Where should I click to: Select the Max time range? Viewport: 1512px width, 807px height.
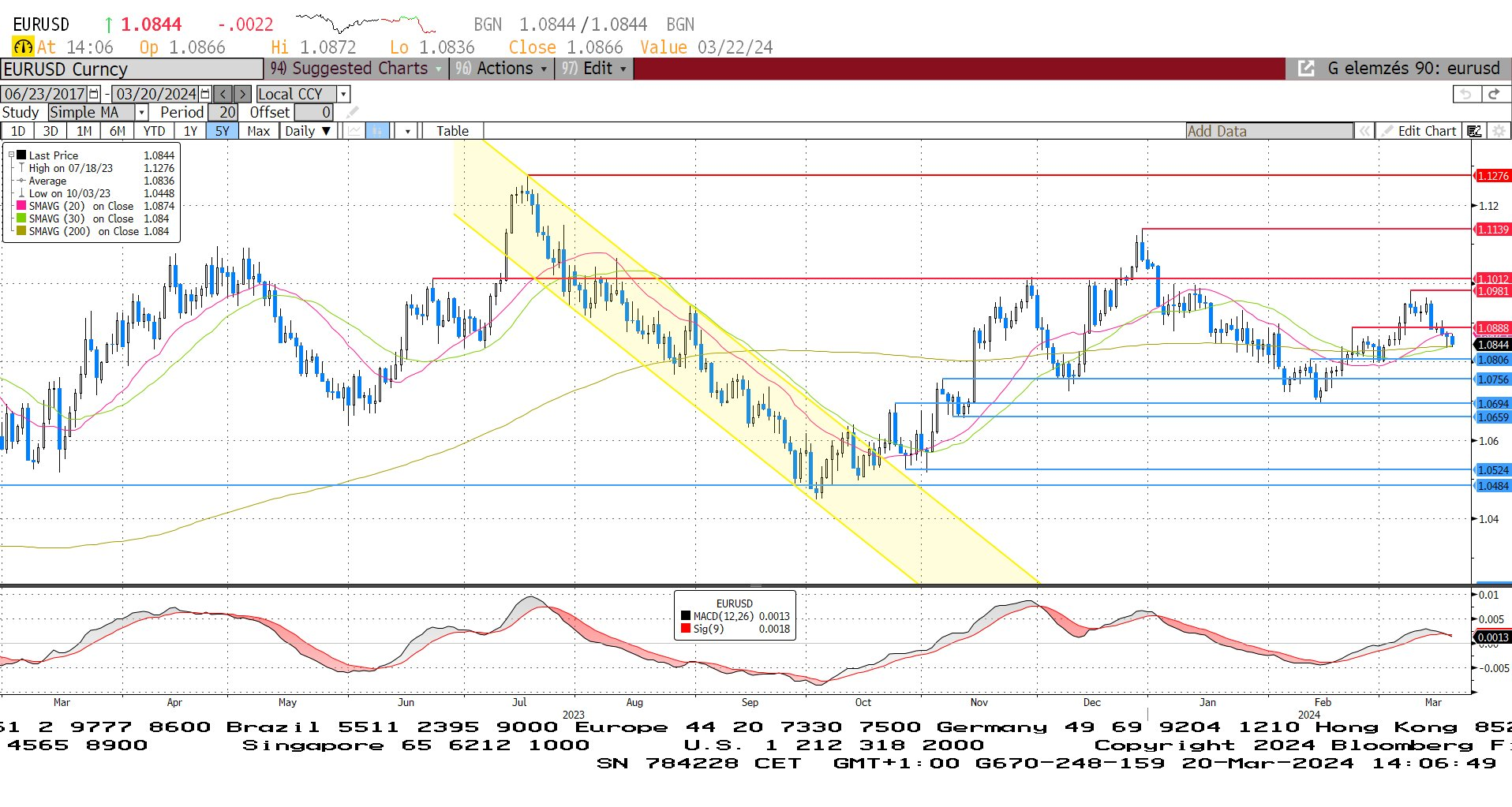(258, 131)
